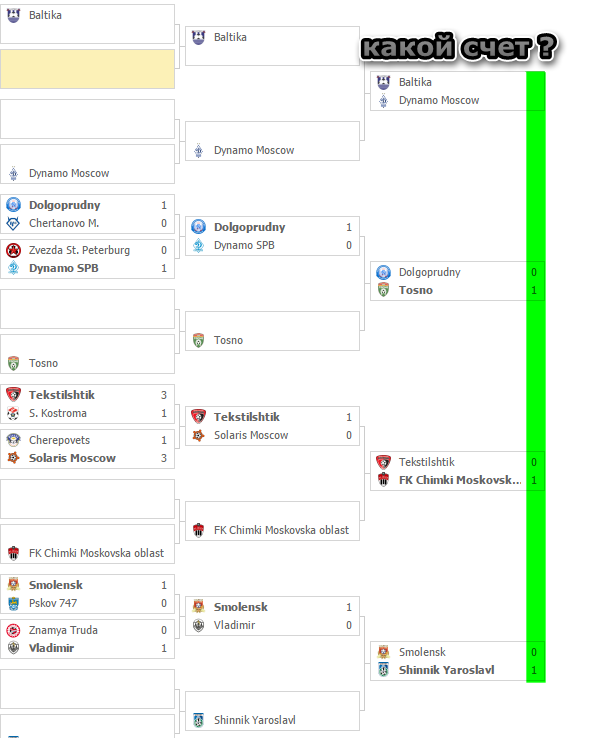Click Dolgoprudny logo next to Chertanovo M.

pyautogui.click(x=14, y=205)
